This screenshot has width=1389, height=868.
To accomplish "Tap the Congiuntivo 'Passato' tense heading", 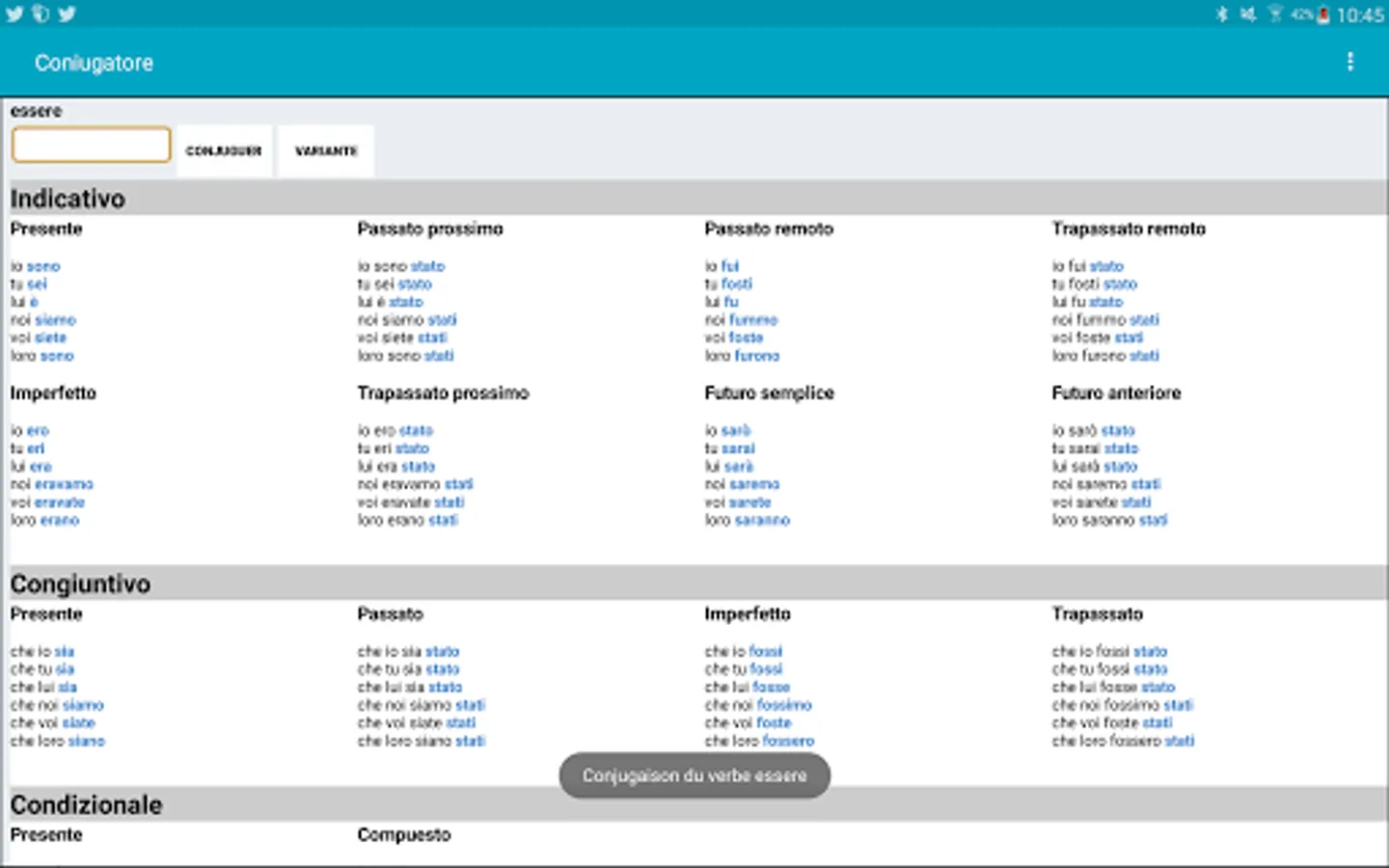I will click(x=390, y=614).
